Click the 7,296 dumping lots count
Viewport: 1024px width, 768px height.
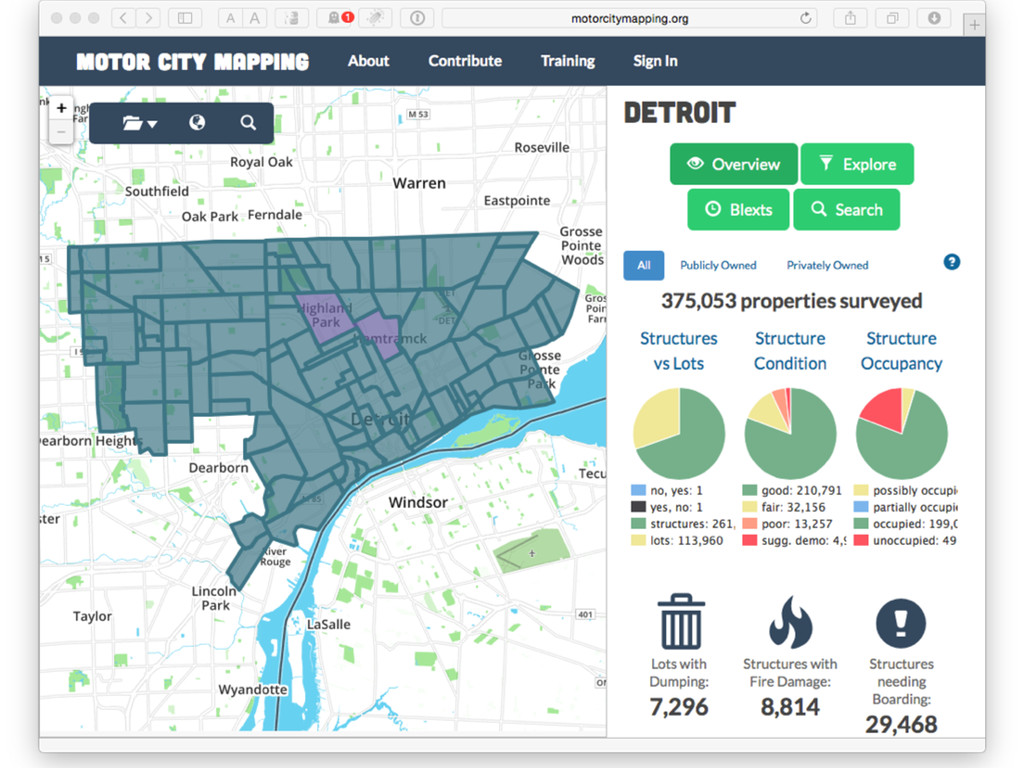click(x=679, y=707)
